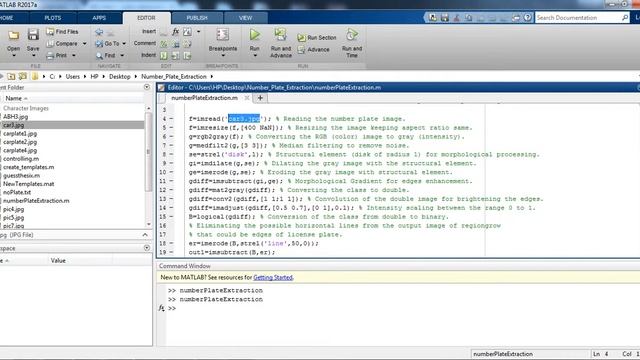Click Run Section
The image size is (640, 360).
point(317,38)
